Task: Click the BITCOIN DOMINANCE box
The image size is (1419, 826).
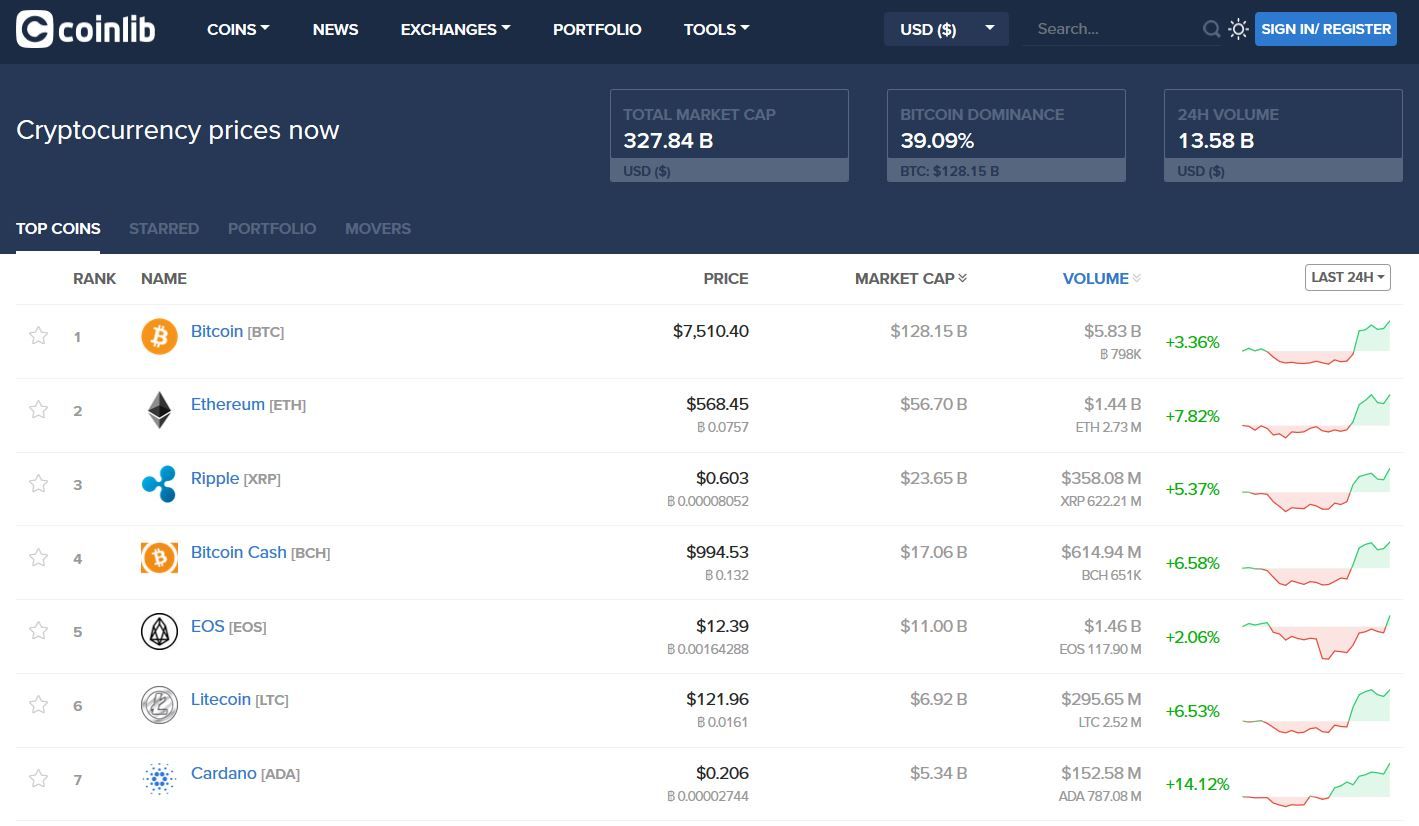Action: coord(1006,135)
